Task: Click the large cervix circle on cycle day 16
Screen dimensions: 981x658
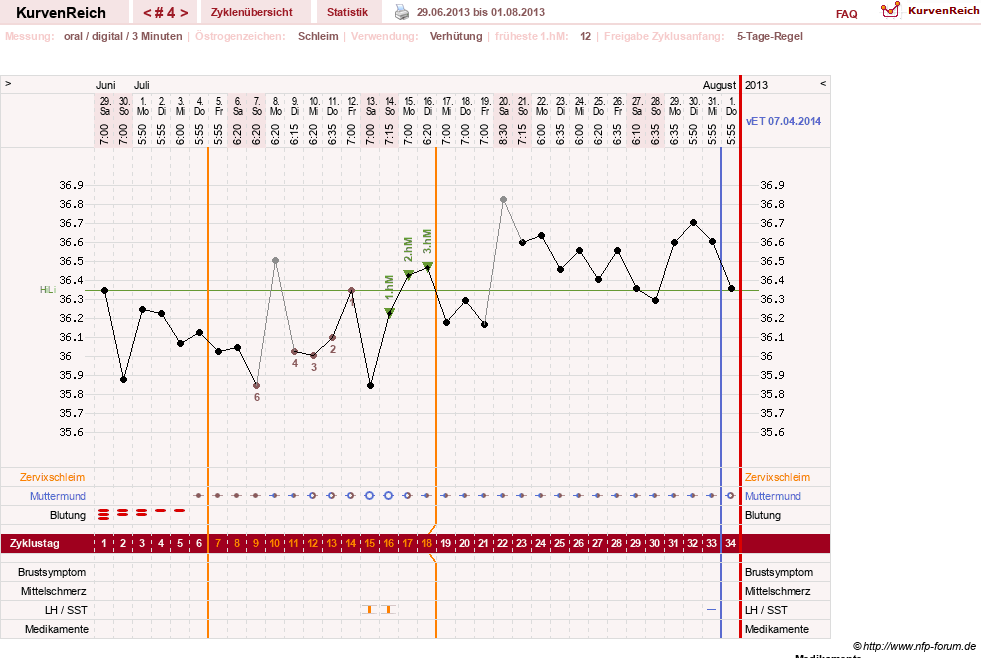Action: coord(389,495)
